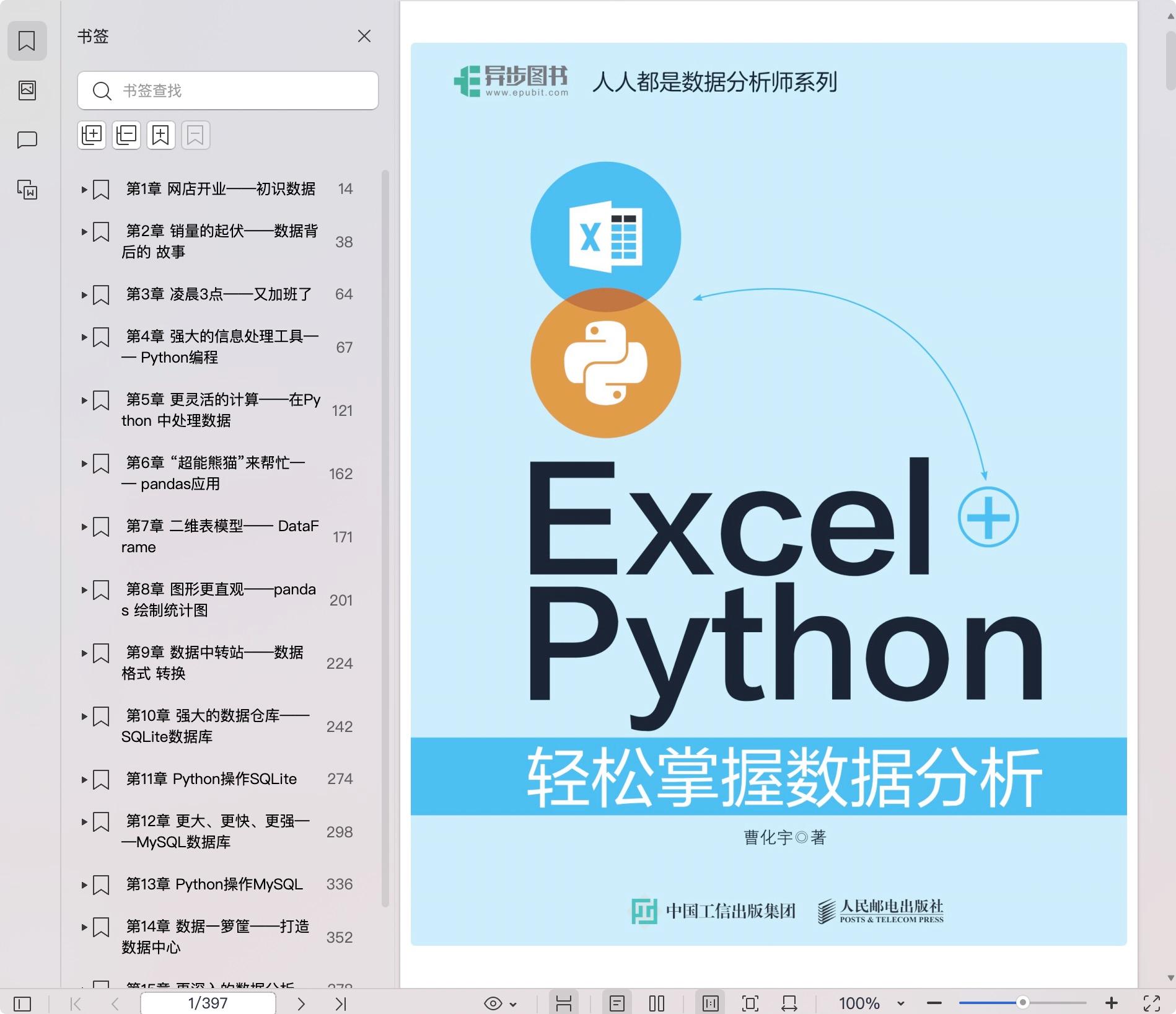Open the comments sidebar panel
Image resolution: width=1176 pixels, height=1014 pixels.
pyautogui.click(x=27, y=140)
